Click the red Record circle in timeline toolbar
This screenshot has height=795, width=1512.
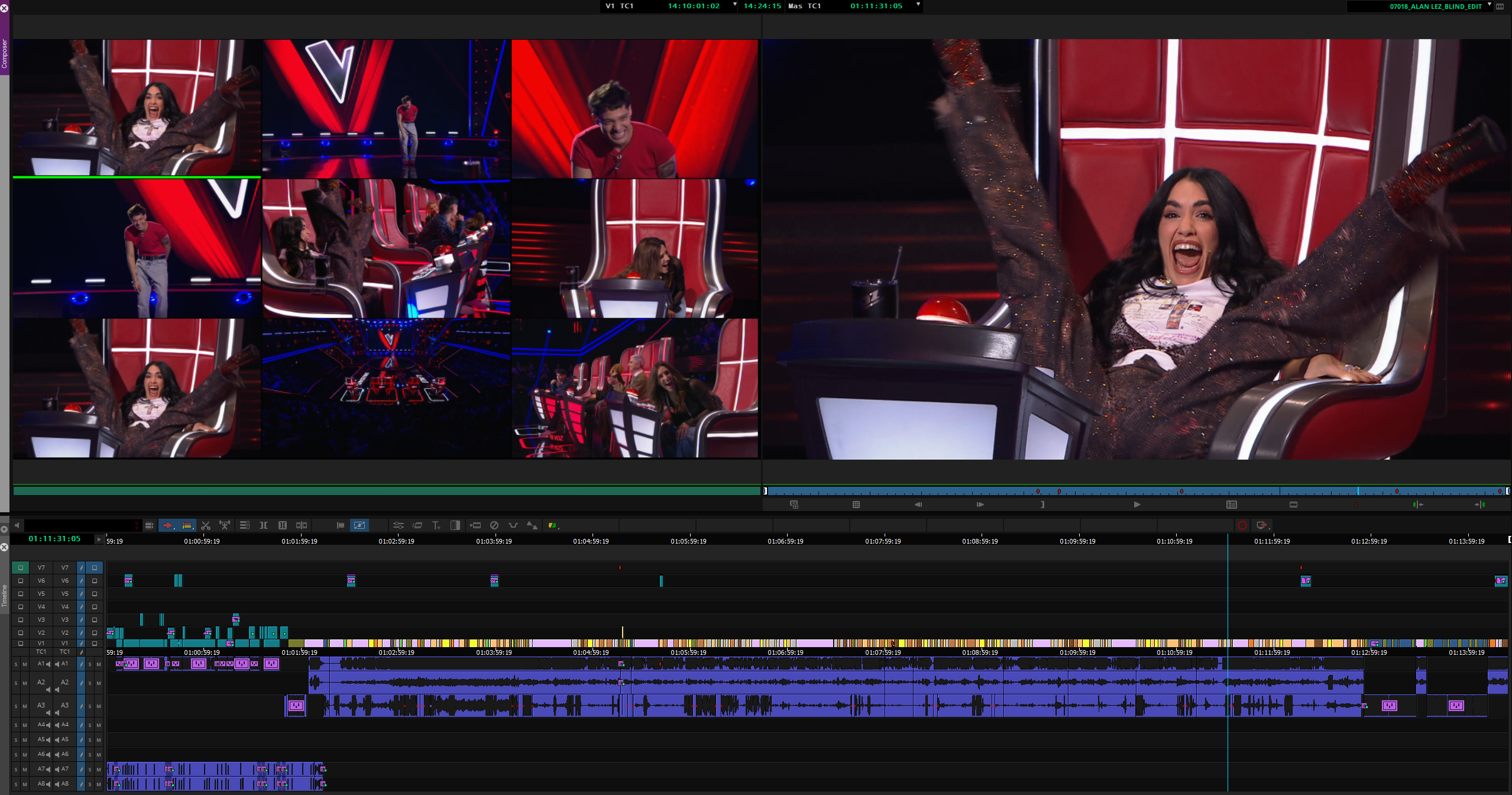pyautogui.click(x=1242, y=525)
